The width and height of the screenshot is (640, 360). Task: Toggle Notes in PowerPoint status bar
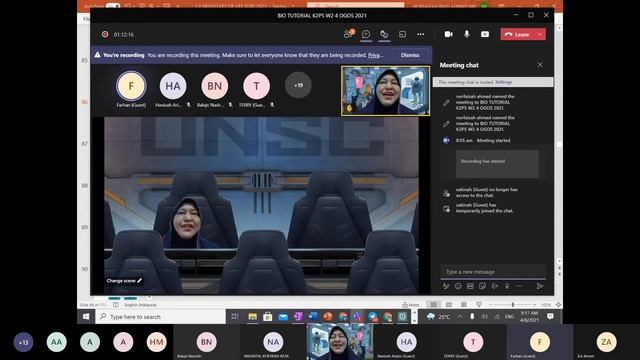(x=411, y=305)
